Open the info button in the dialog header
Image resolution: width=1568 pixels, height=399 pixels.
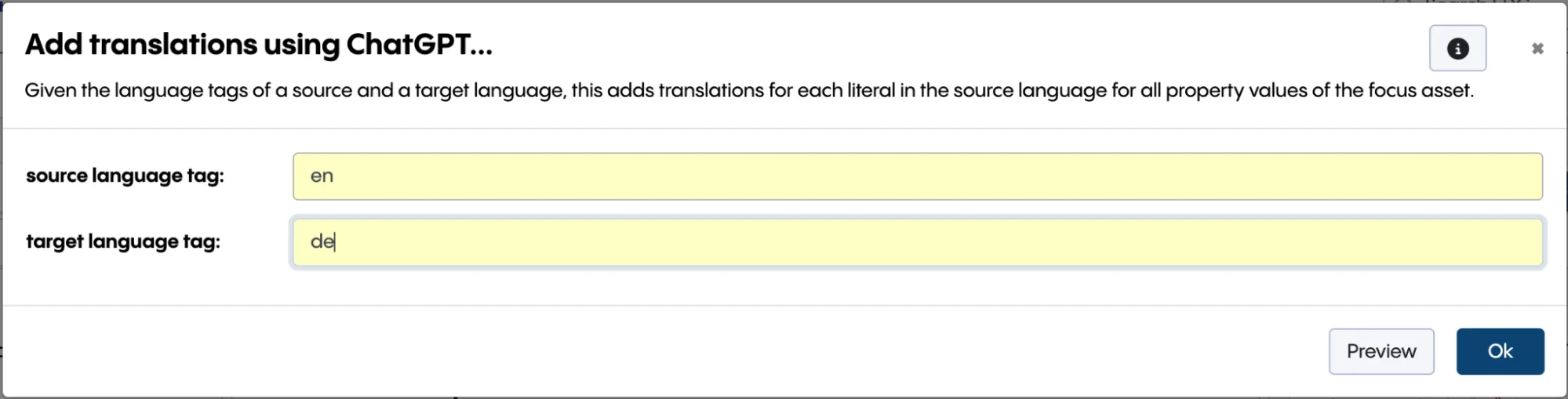click(1457, 49)
